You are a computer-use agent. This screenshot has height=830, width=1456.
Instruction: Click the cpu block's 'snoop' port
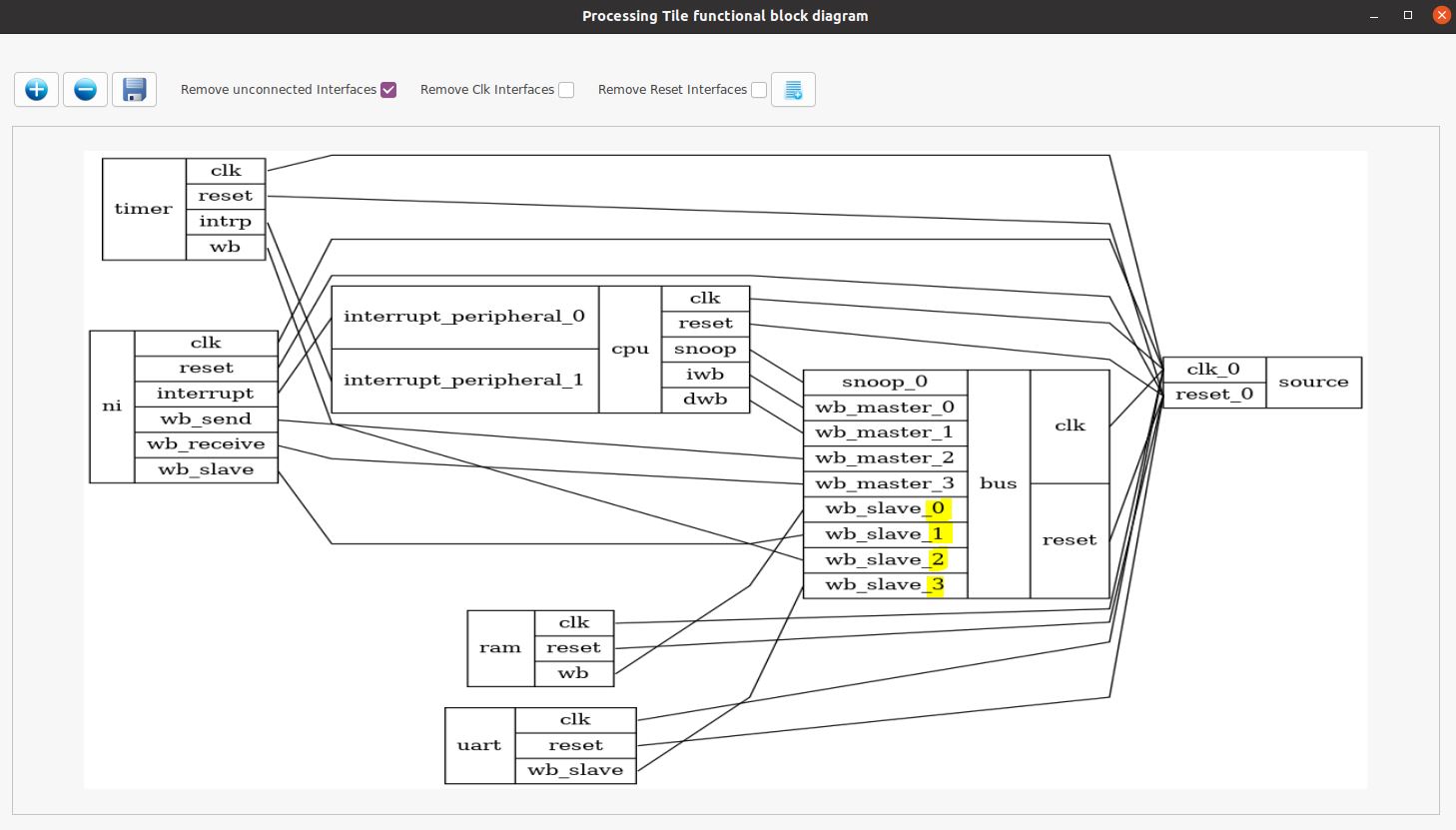pos(705,350)
